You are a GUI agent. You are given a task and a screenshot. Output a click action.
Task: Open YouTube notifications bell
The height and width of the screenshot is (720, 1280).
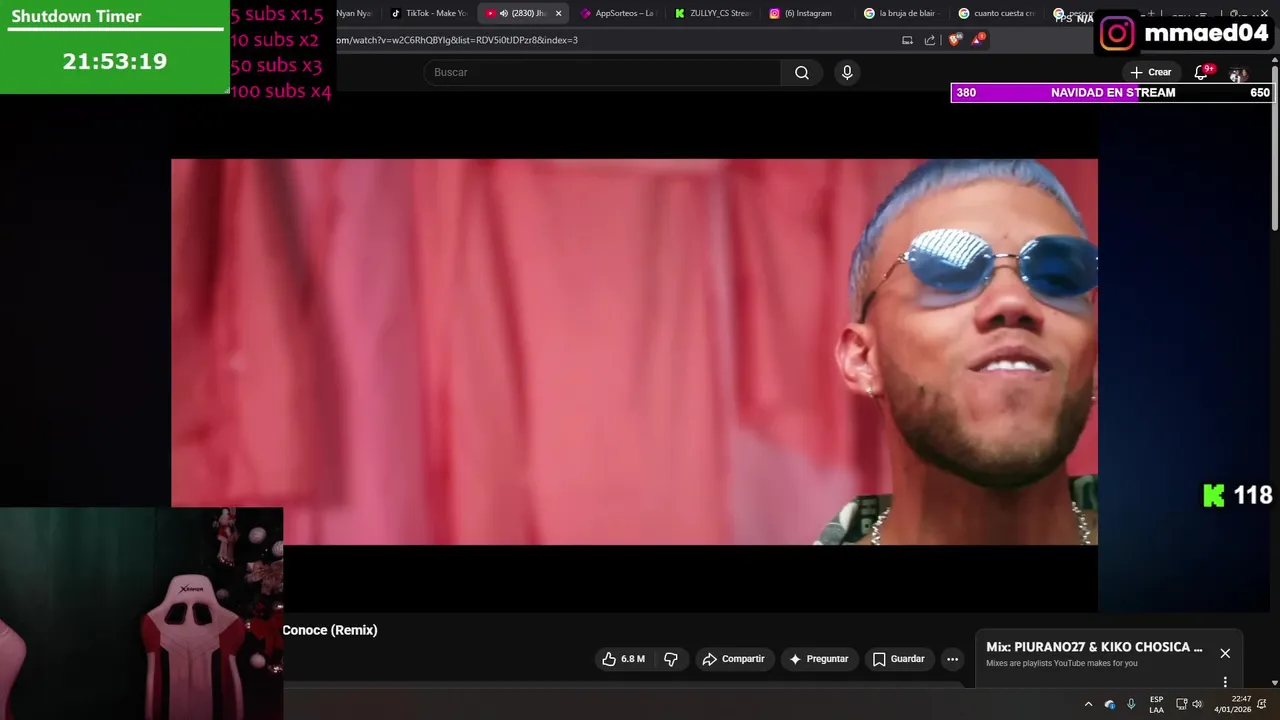(1202, 72)
